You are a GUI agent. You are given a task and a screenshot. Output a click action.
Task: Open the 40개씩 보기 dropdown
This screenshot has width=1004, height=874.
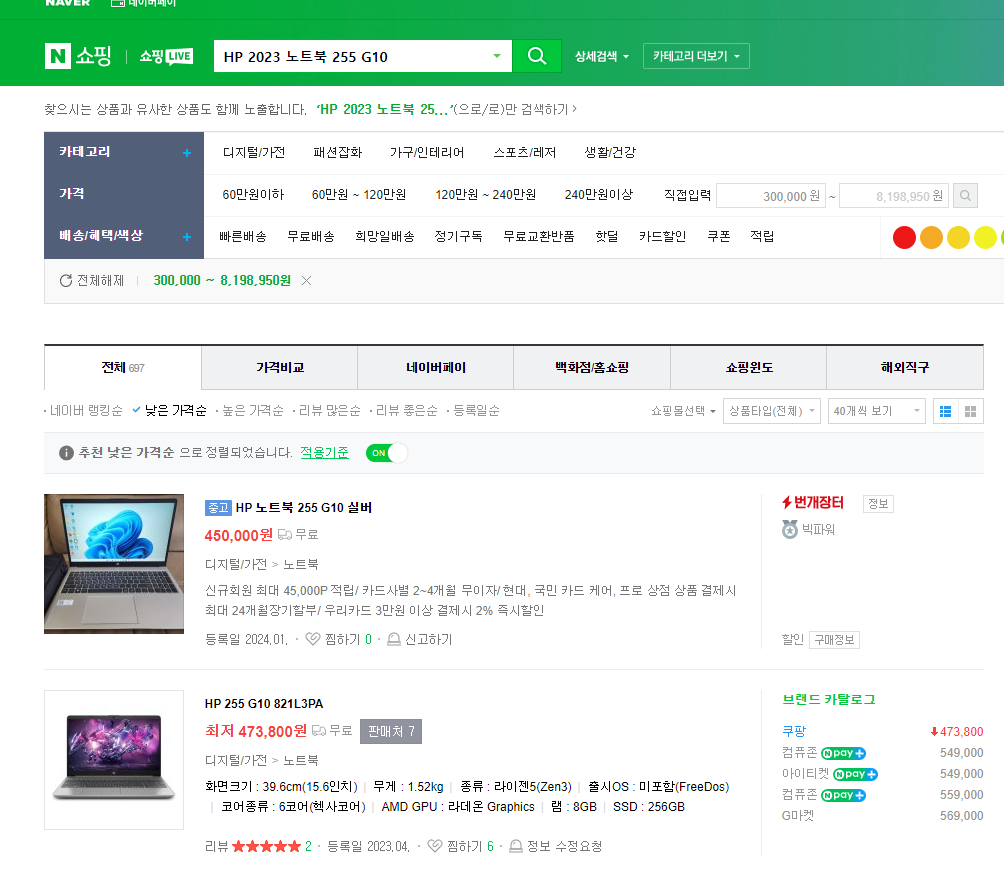[876, 411]
